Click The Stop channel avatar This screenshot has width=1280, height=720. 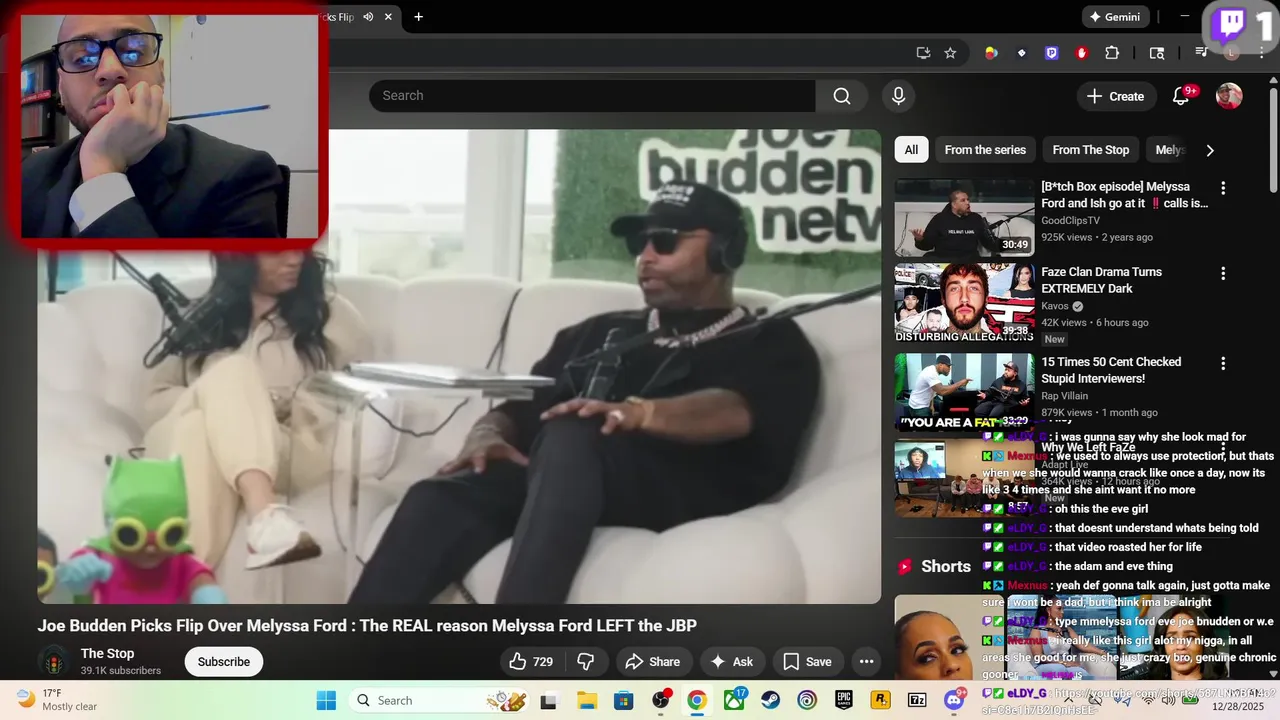pyautogui.click(x=54, y=661)
